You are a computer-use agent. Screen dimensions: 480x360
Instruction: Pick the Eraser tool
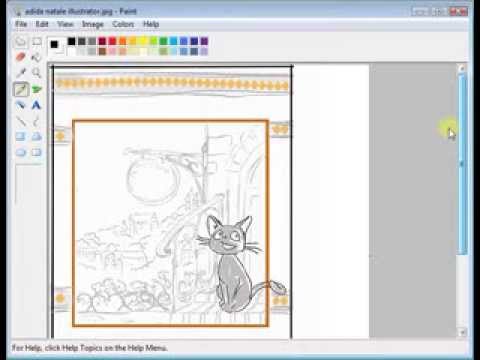coord(21,57)
